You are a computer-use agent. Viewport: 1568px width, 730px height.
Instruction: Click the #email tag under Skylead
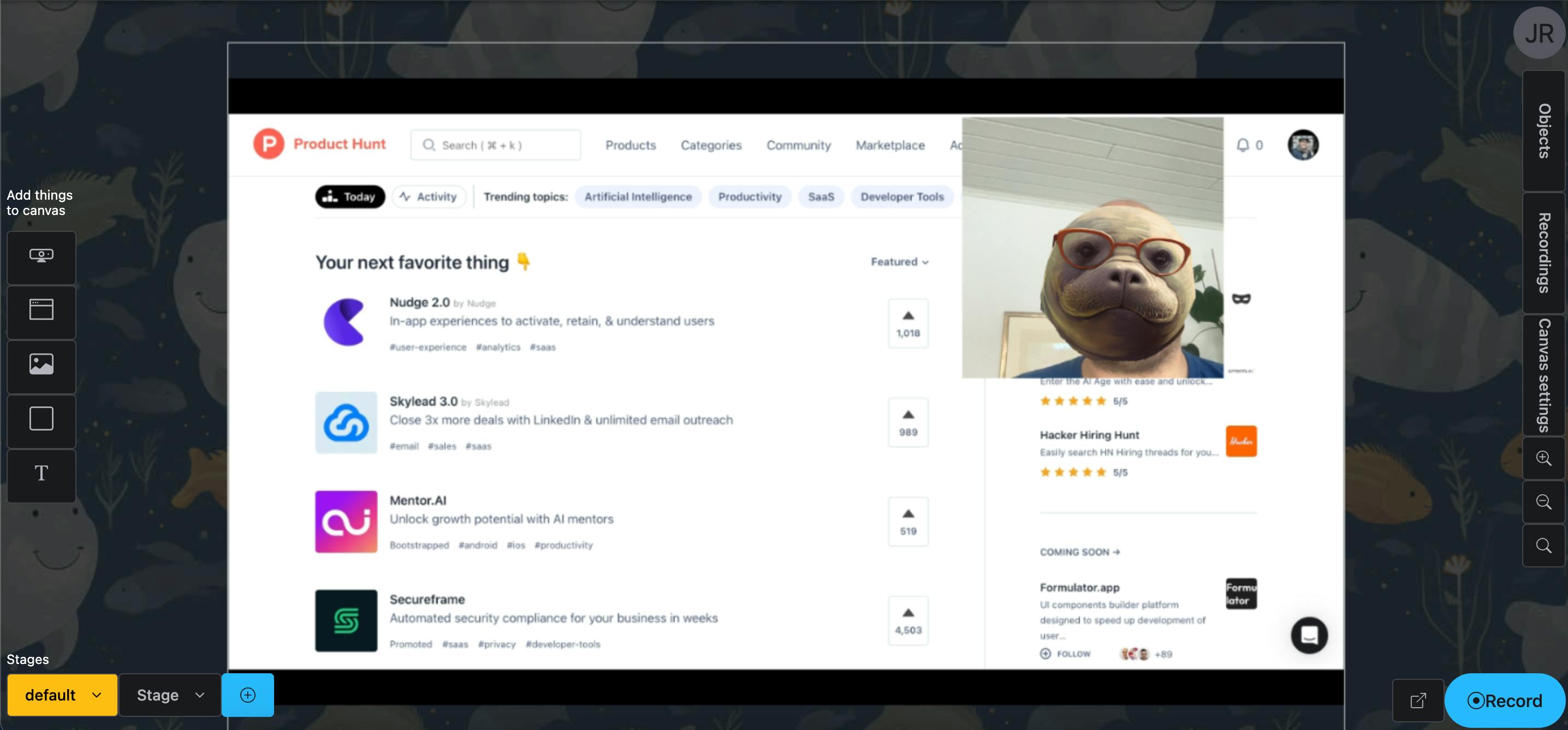click(404, 446)
